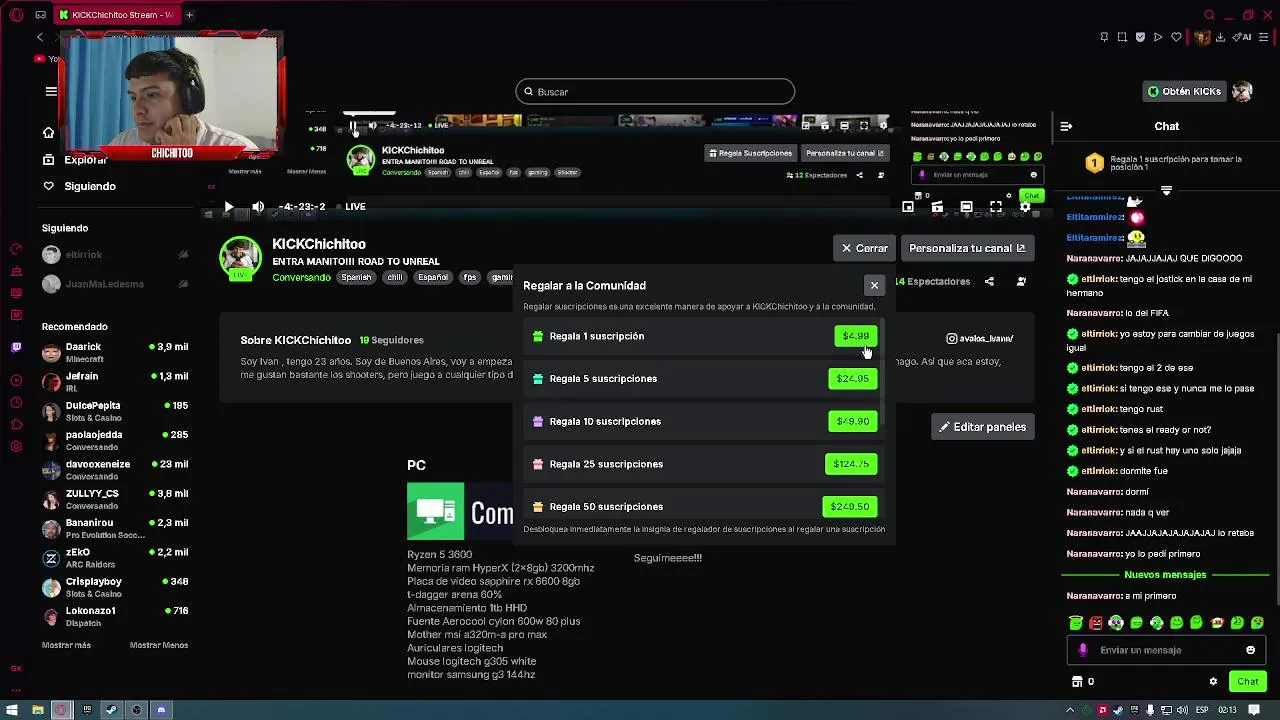Open the Opera menu logo
The width and height of the screenshot is (1280, 720).
pyautogui.click(x=17, y=15)
